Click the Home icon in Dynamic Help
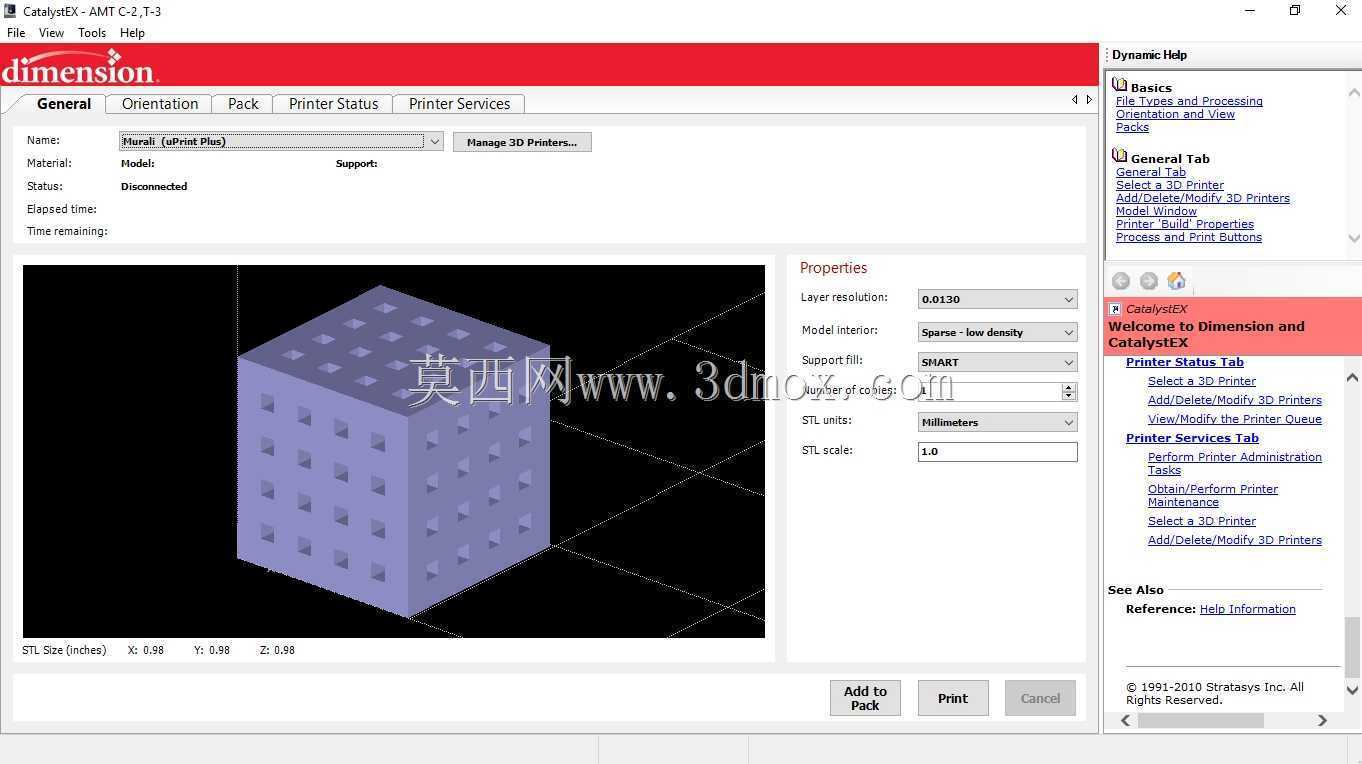Screen dimensions: 1362x764 [x=1177, y=281]
